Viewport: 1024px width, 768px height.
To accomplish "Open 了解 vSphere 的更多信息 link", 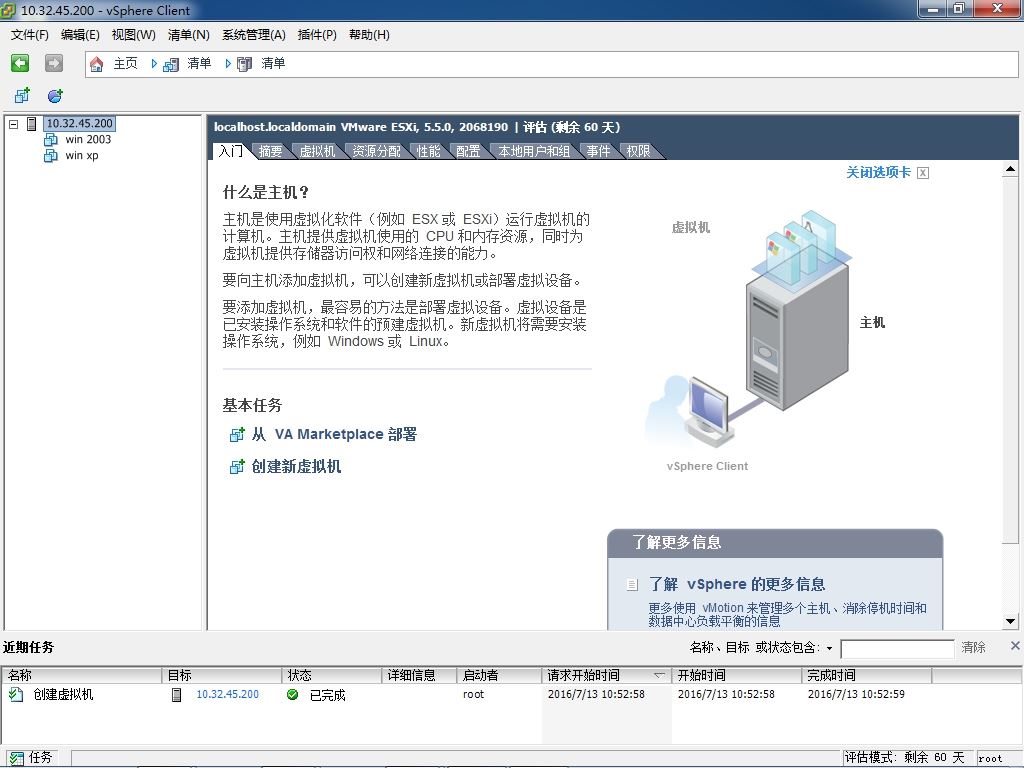I will click(x=737, y=584).
